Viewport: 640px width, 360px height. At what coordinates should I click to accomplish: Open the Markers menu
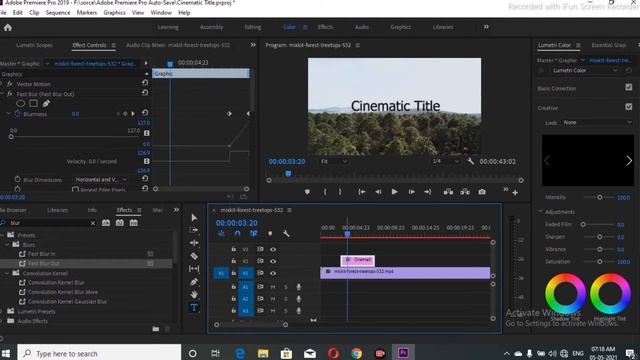pyautogui.click(x=87, y=13)
